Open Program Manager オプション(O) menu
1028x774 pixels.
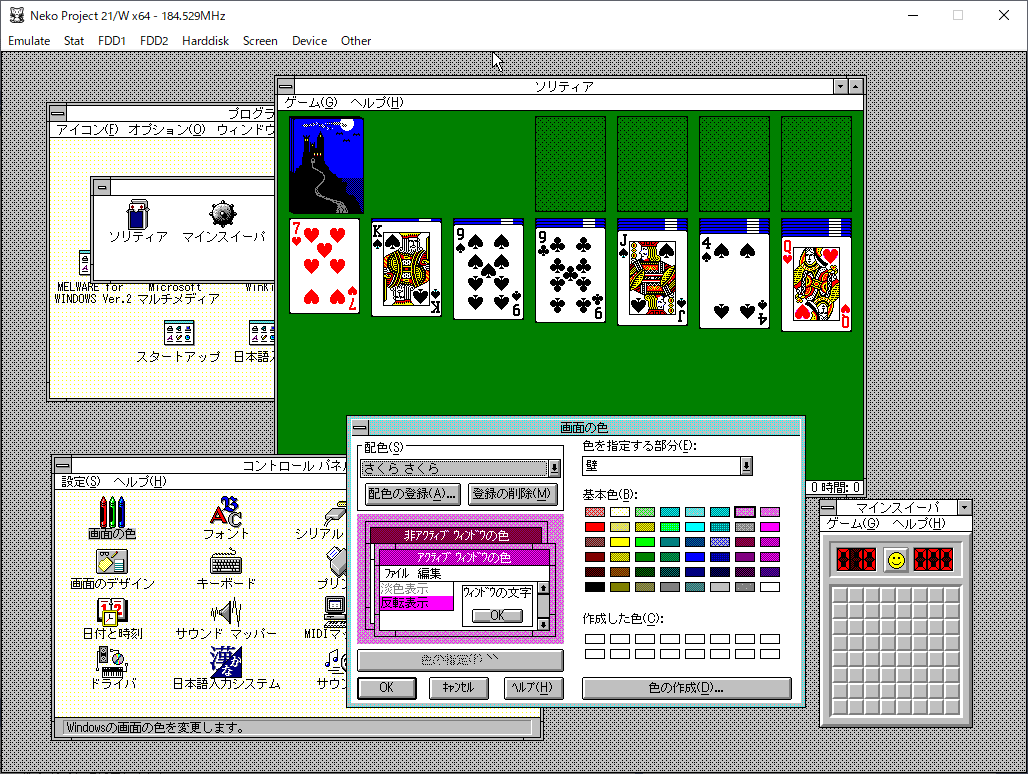click(167, 129)
